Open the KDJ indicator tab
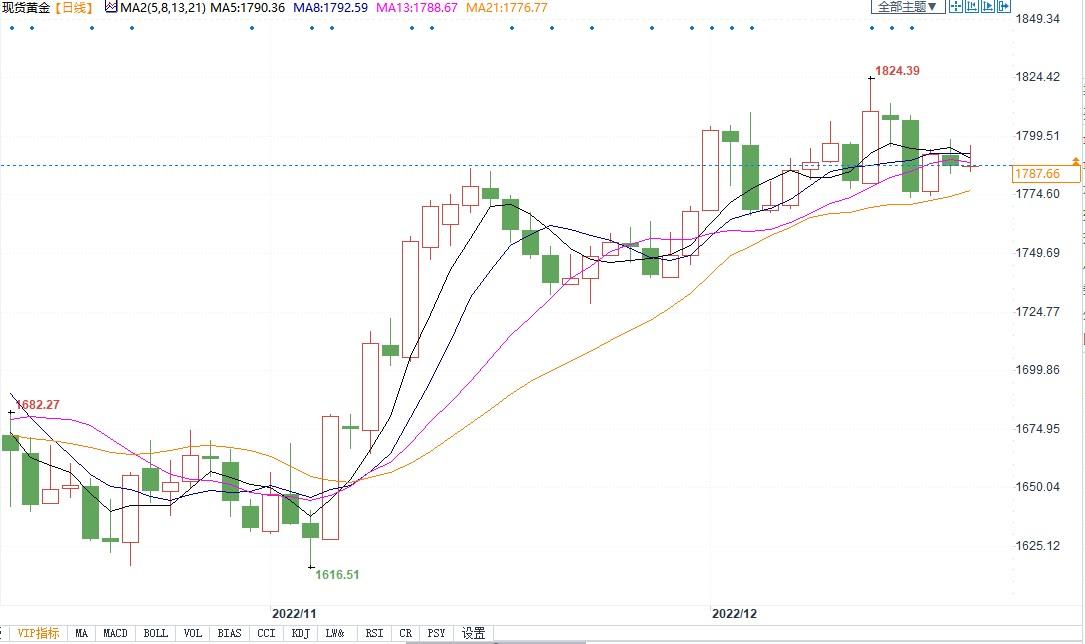This screenshot has height=644, width=1085. (299, 633)
